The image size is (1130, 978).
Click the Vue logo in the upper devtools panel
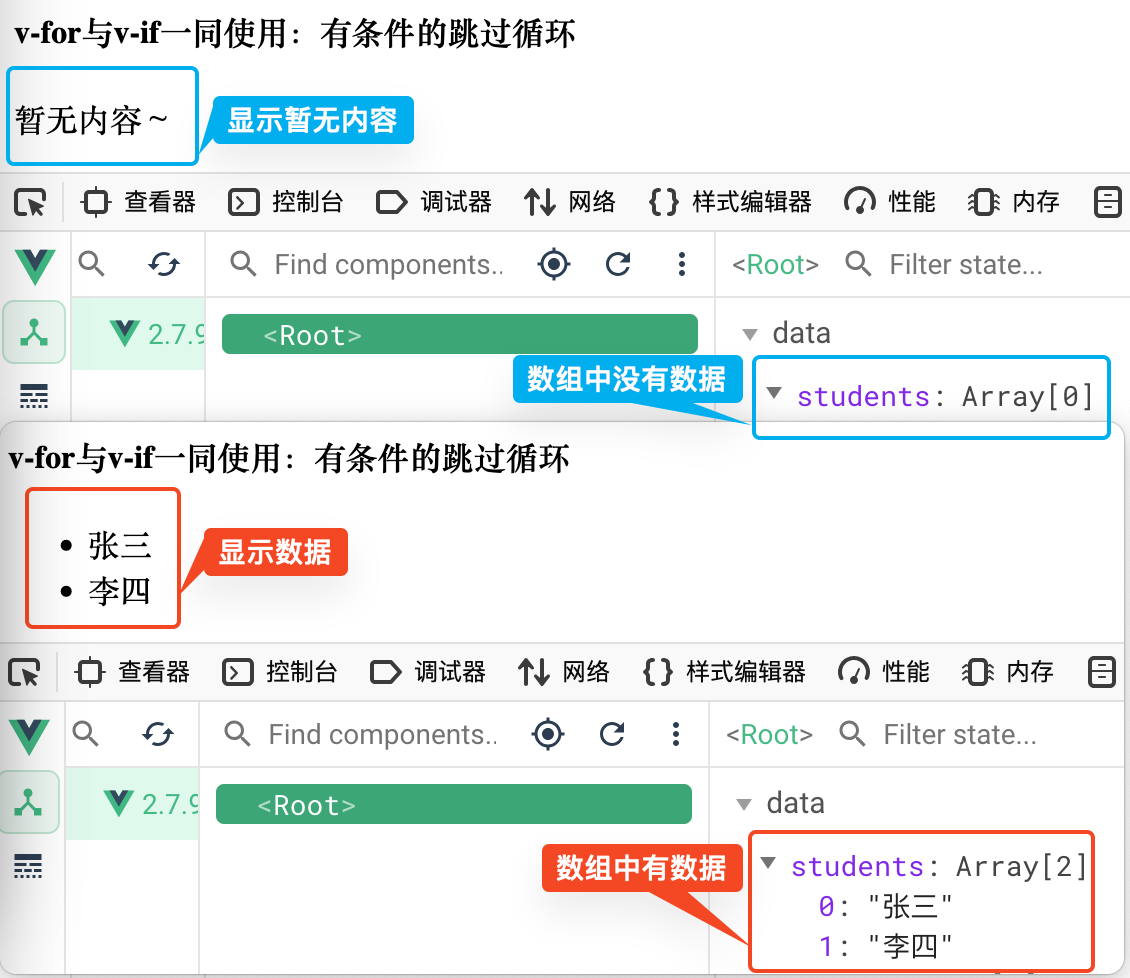35,265
